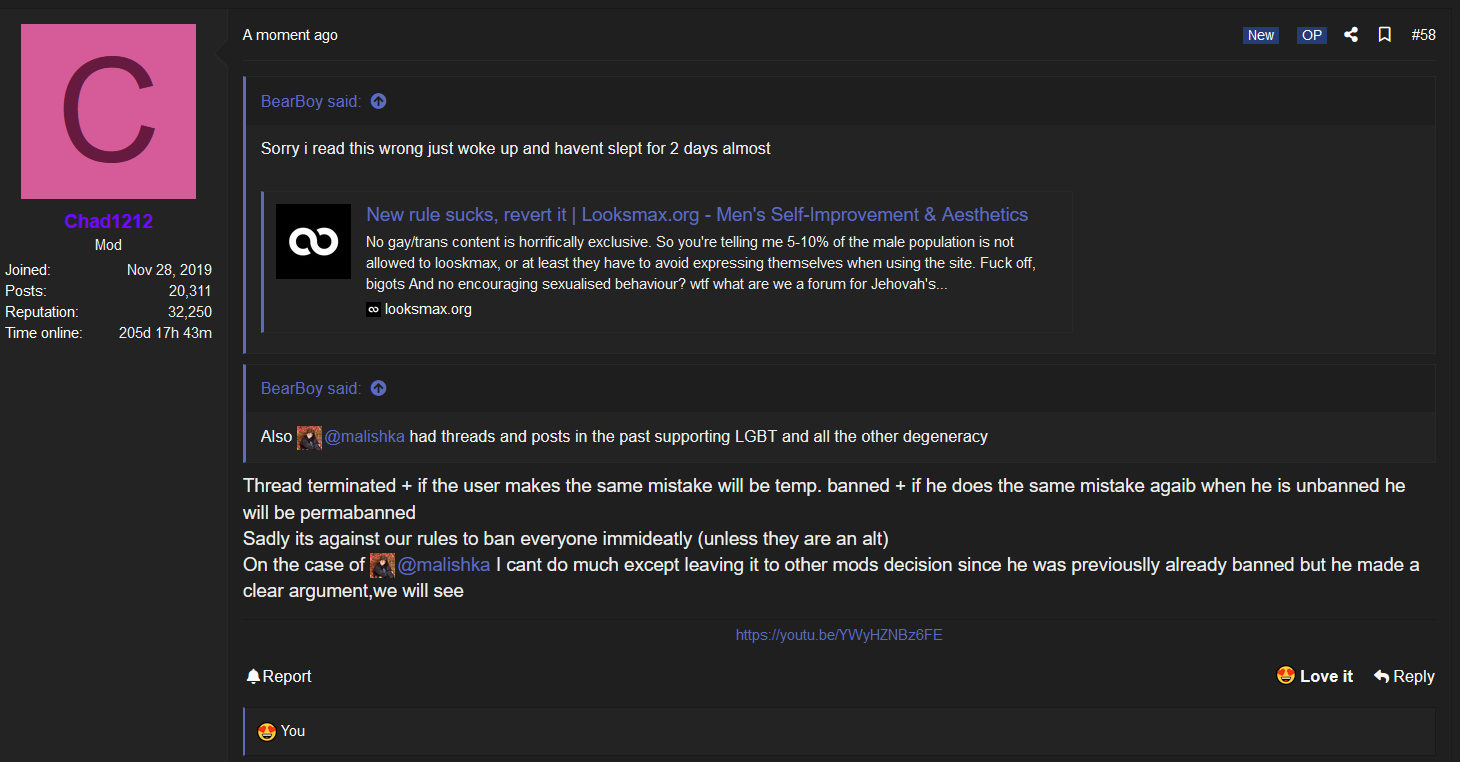
Task: Bookmark this post using the bookmark icon
Action: [1385, 35]
